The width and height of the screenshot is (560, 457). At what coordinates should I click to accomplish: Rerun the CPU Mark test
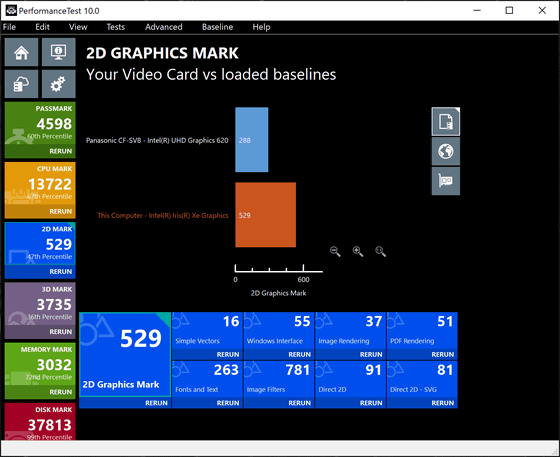pyautogui.click(x=60, y=211)
